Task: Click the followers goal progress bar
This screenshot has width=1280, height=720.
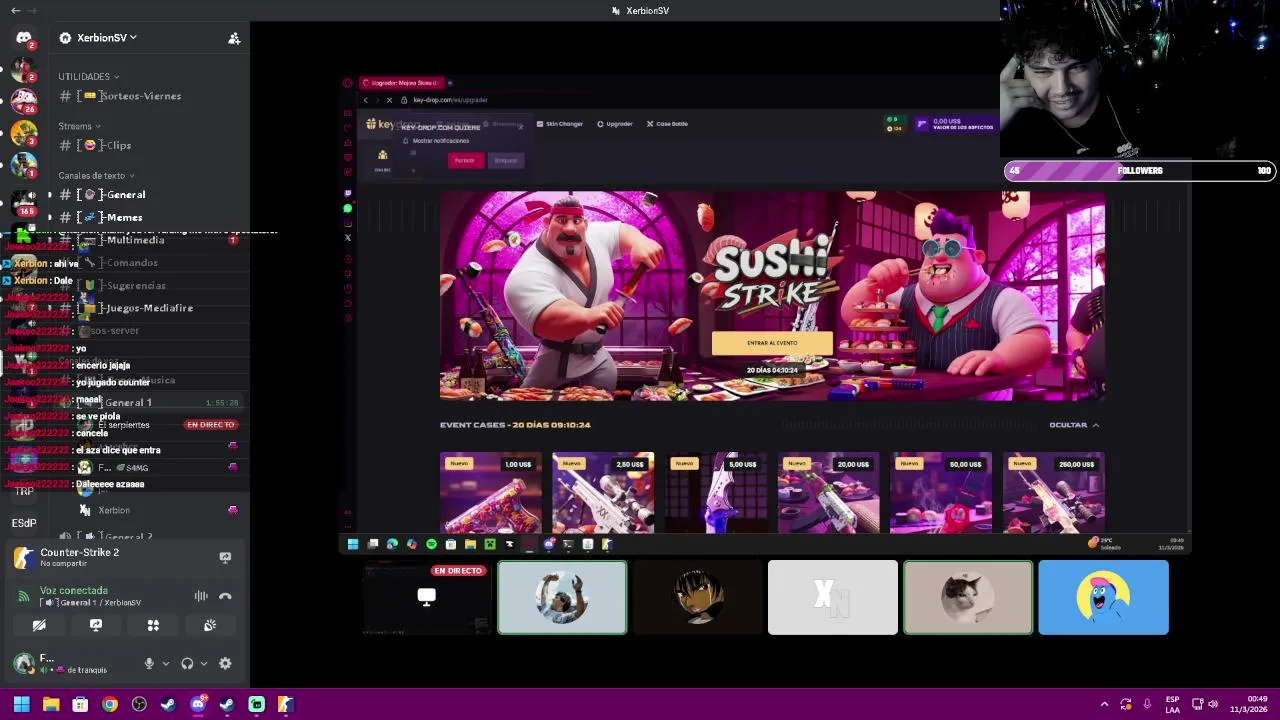Action: pos(1140,171)
